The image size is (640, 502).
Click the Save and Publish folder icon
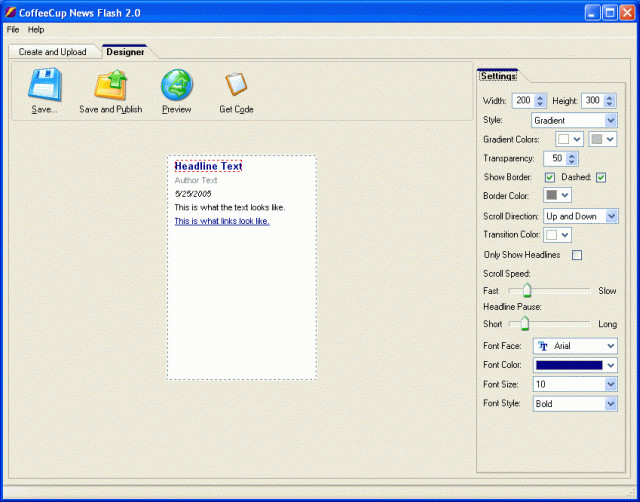[111, 84]
